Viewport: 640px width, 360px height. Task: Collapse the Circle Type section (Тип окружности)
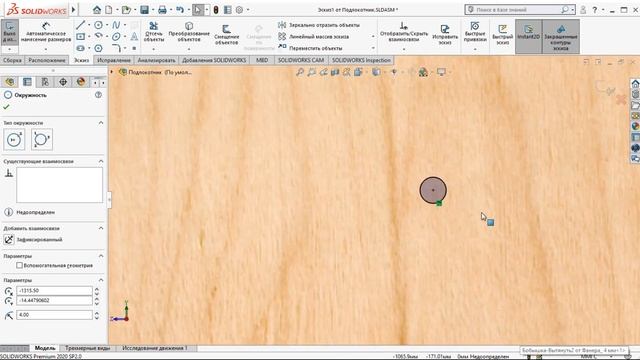[x=101, y=123]
